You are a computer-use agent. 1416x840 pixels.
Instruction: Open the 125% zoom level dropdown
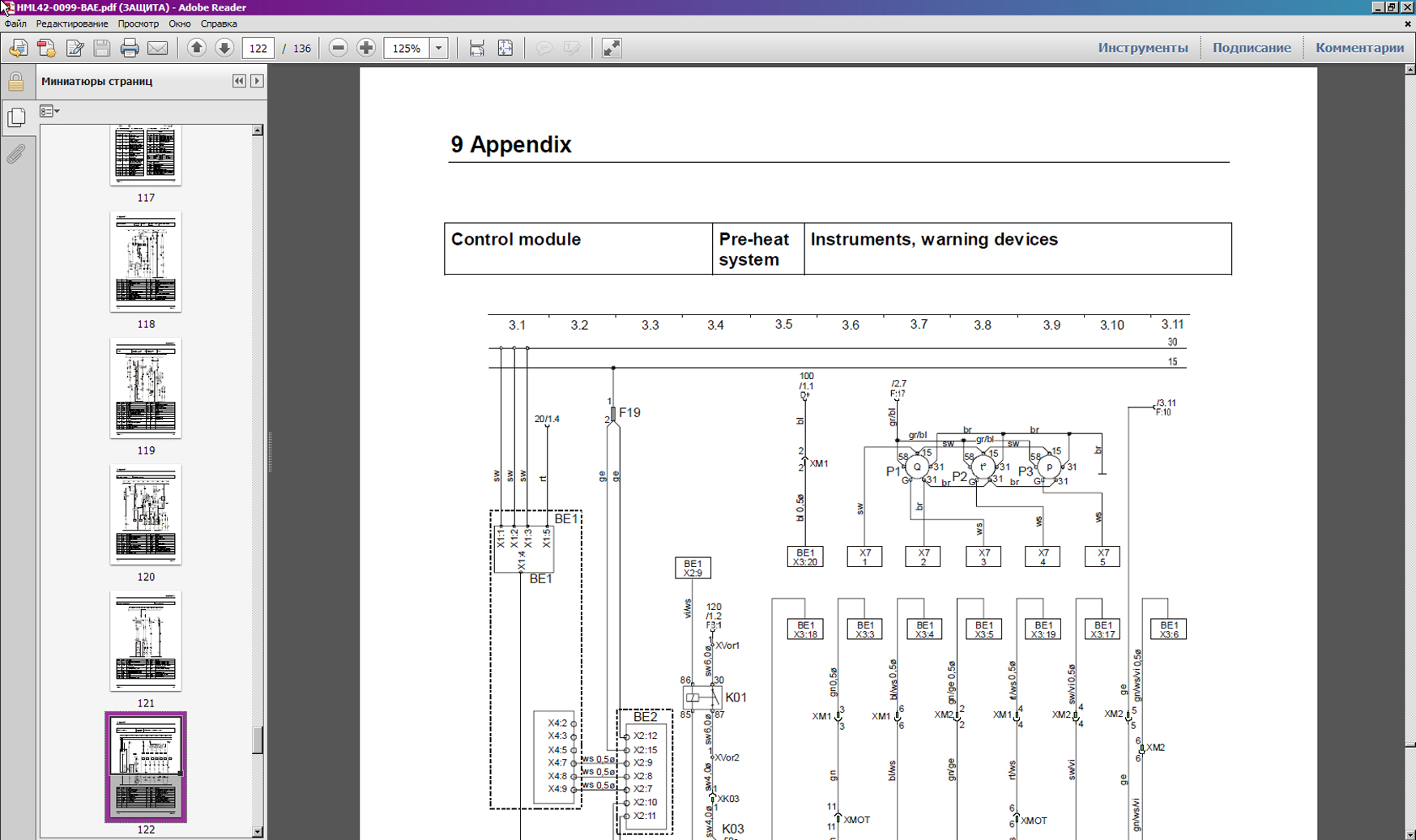[439, 49]
